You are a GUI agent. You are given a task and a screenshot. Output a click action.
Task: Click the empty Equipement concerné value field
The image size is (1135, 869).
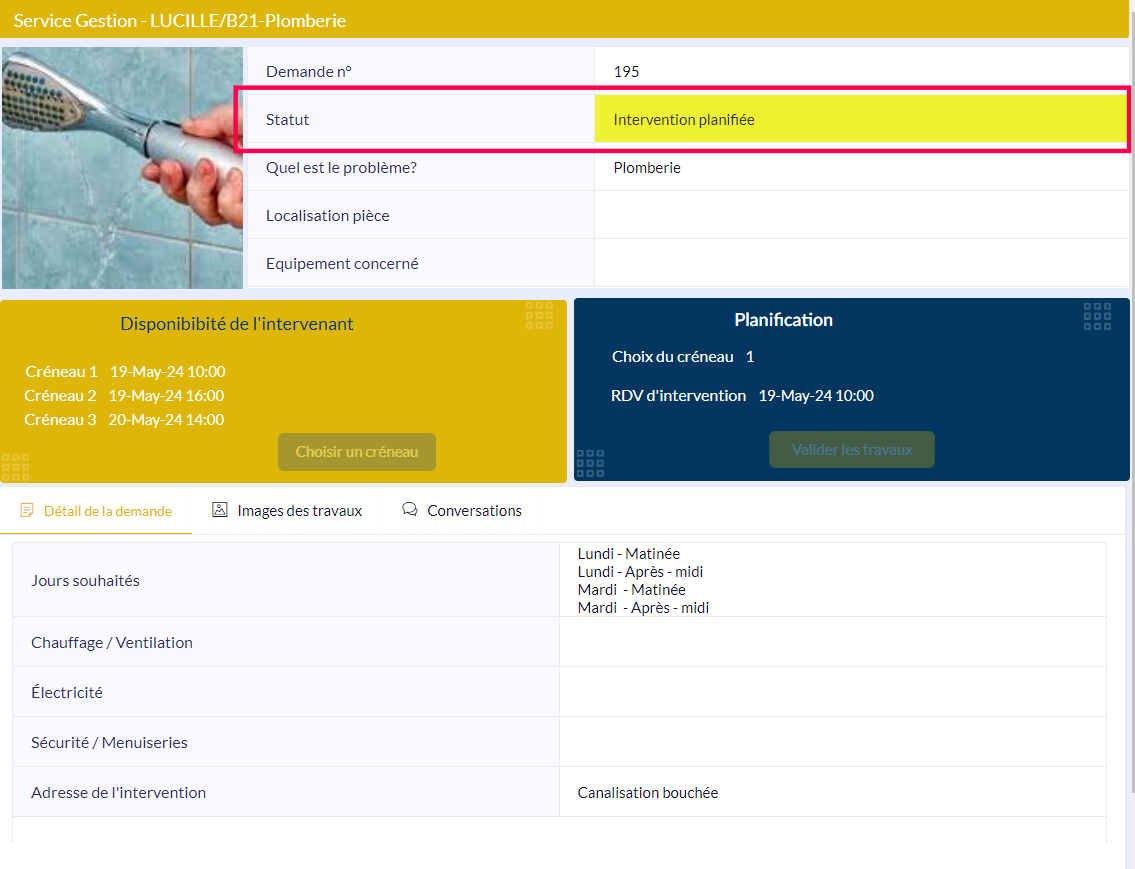(x=860, y=264)
